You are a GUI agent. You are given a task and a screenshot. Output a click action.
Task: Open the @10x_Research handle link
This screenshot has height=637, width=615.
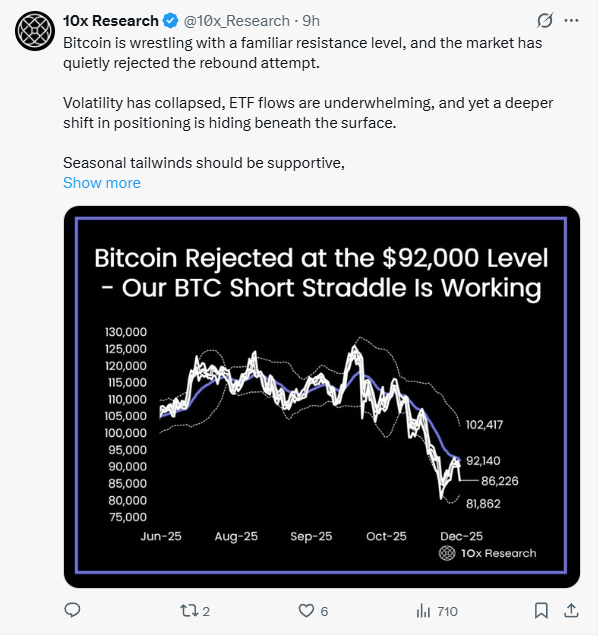232,20
